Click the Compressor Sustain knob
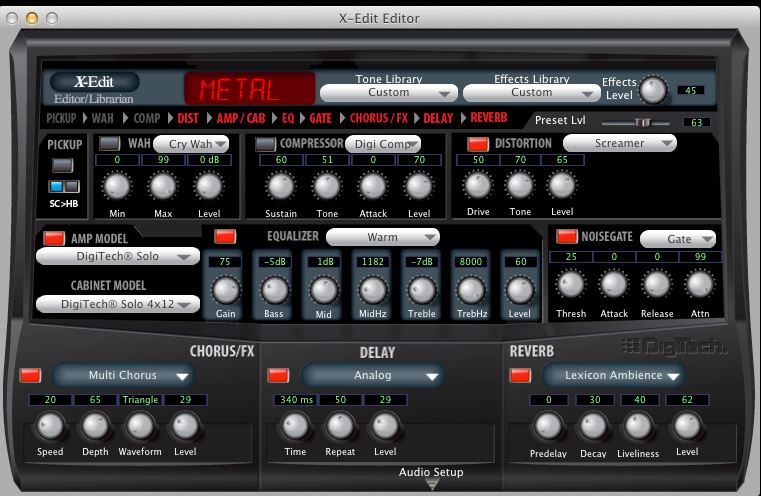Screen dimensions: 761x496 coord(281,186)
